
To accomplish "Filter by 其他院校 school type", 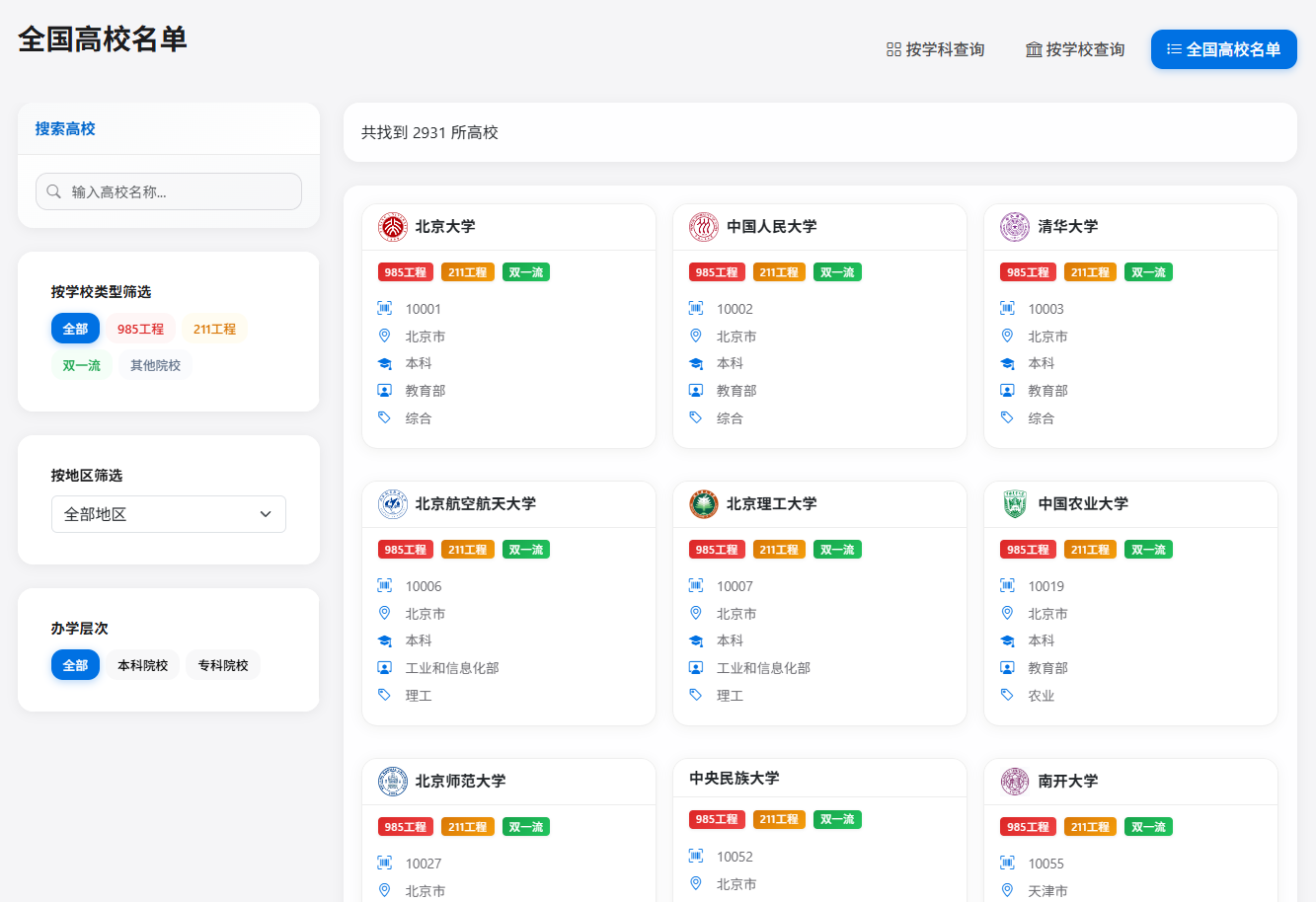I will tap(156, 365).
